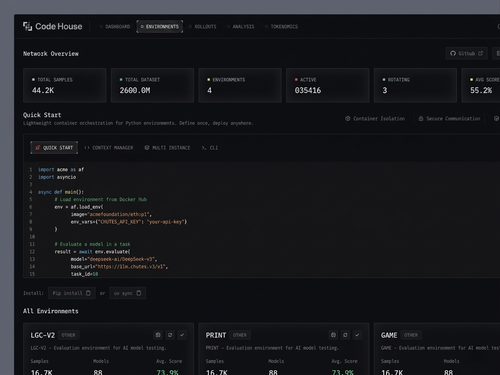The height and width of the screenshot is (375, 500).
Task: Open the Github link button
Action: (x=466, y=53)
